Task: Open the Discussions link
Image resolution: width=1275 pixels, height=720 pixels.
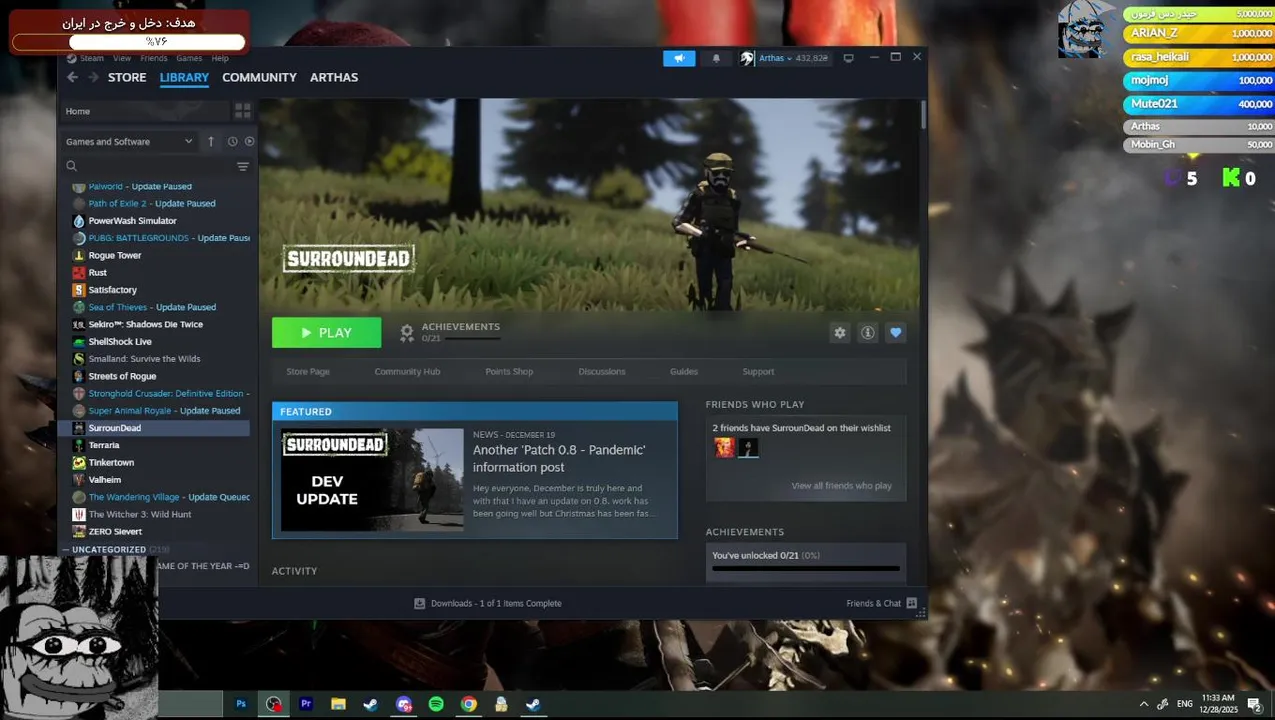Action: pyautogui.click(x=602, y=371)
